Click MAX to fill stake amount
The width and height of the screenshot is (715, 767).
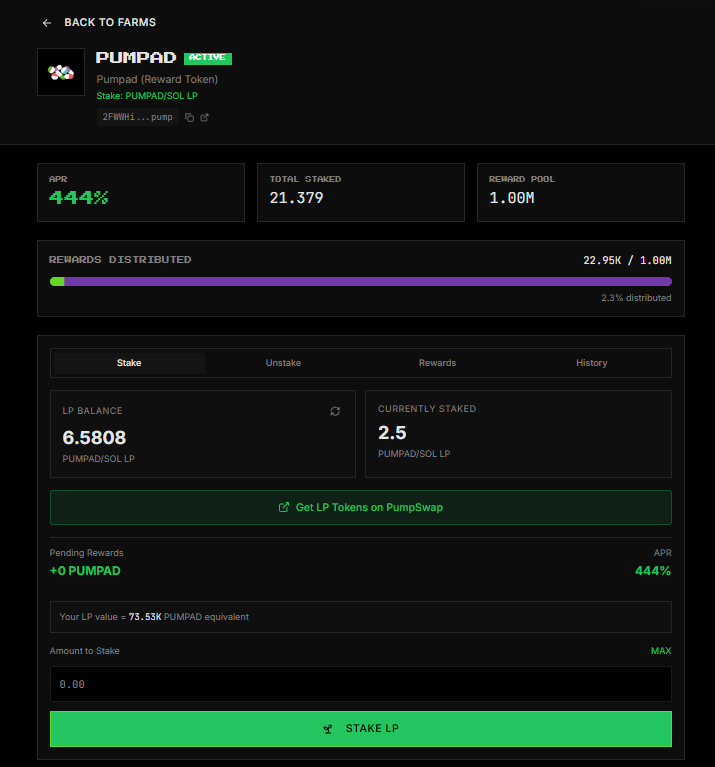661,651
